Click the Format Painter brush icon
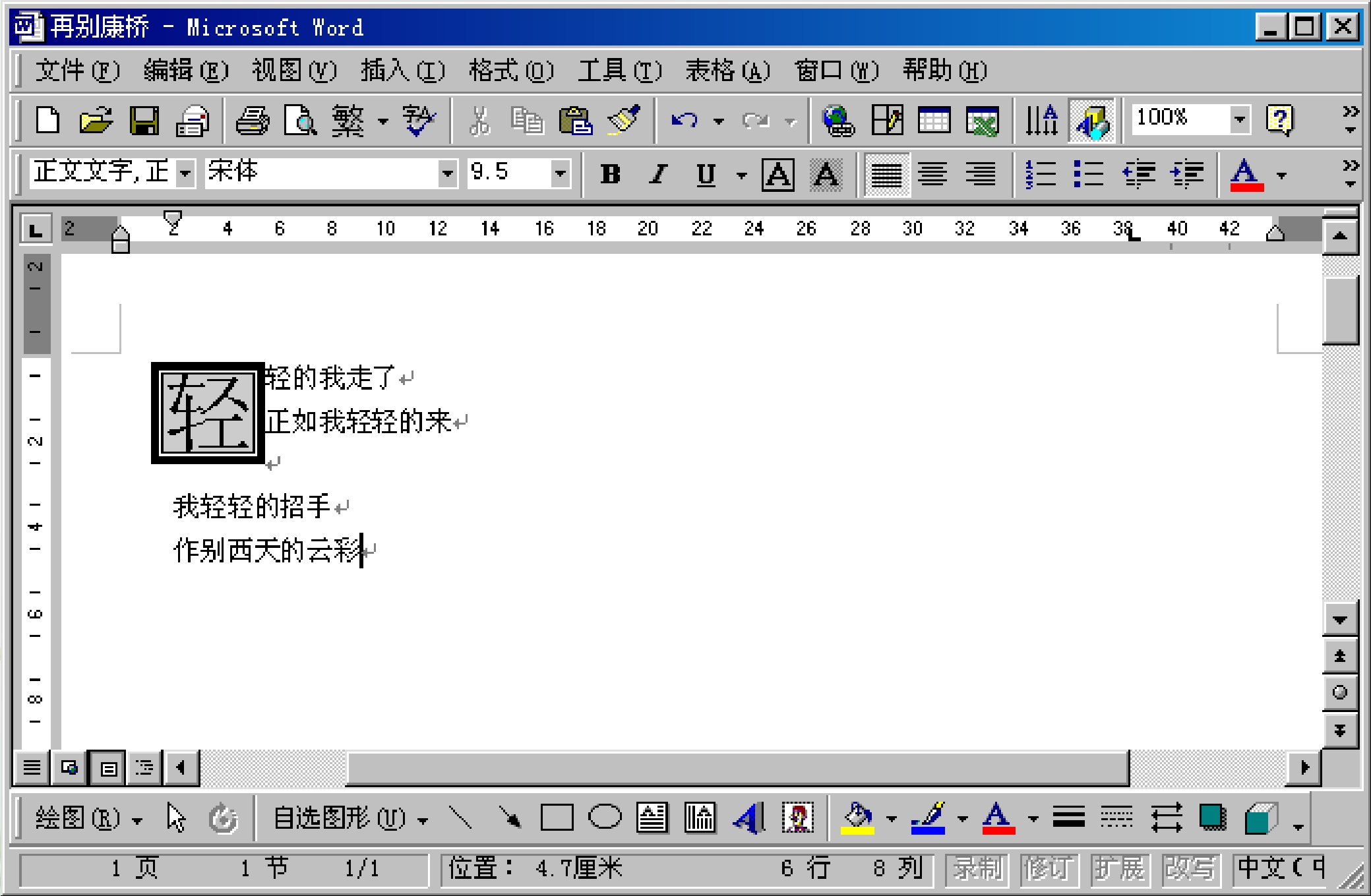This screenshot has height=896, width=1371. (x=624, y=121)
